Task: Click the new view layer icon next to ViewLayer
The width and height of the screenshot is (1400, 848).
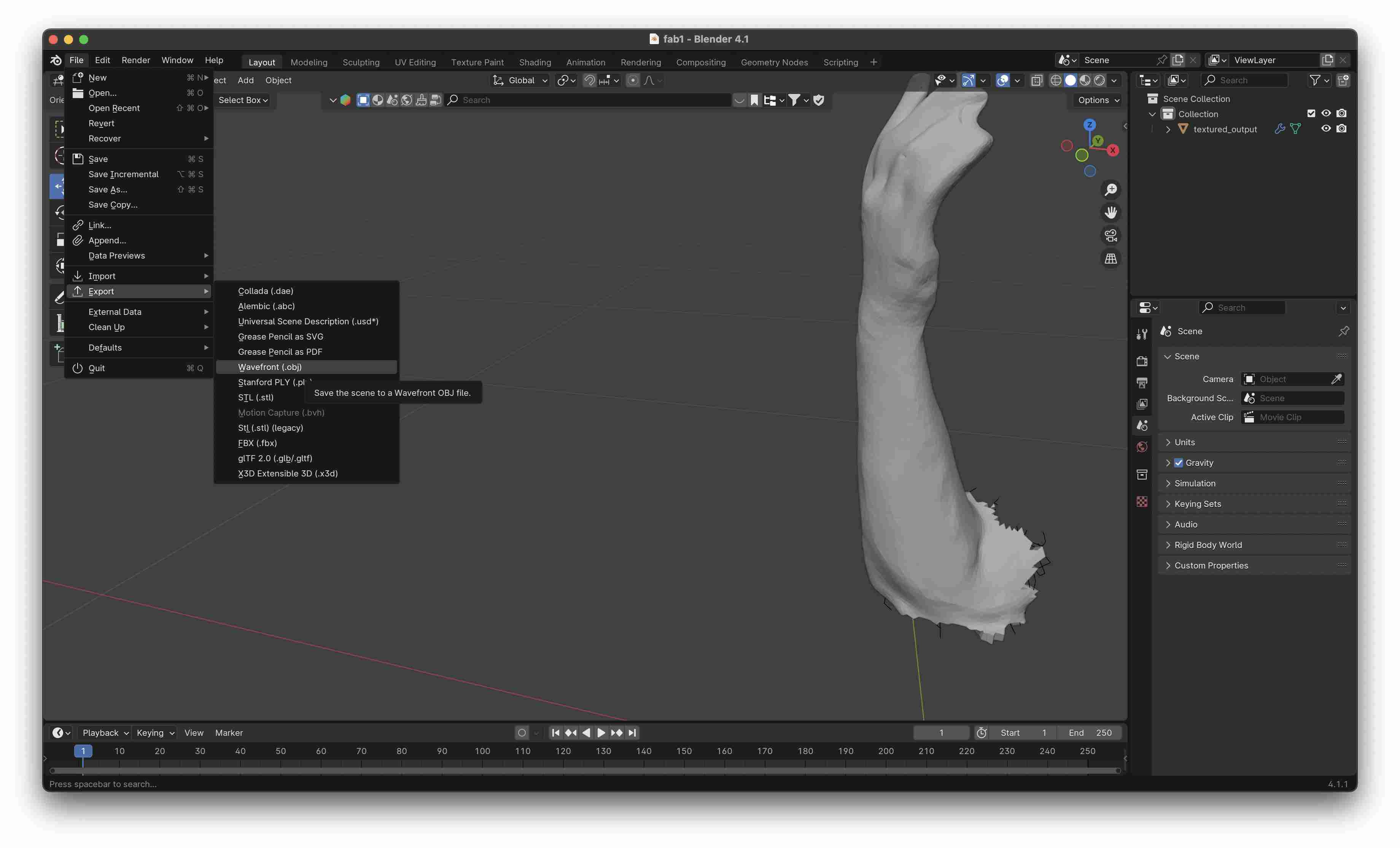Action: [x=1328, y=60]
